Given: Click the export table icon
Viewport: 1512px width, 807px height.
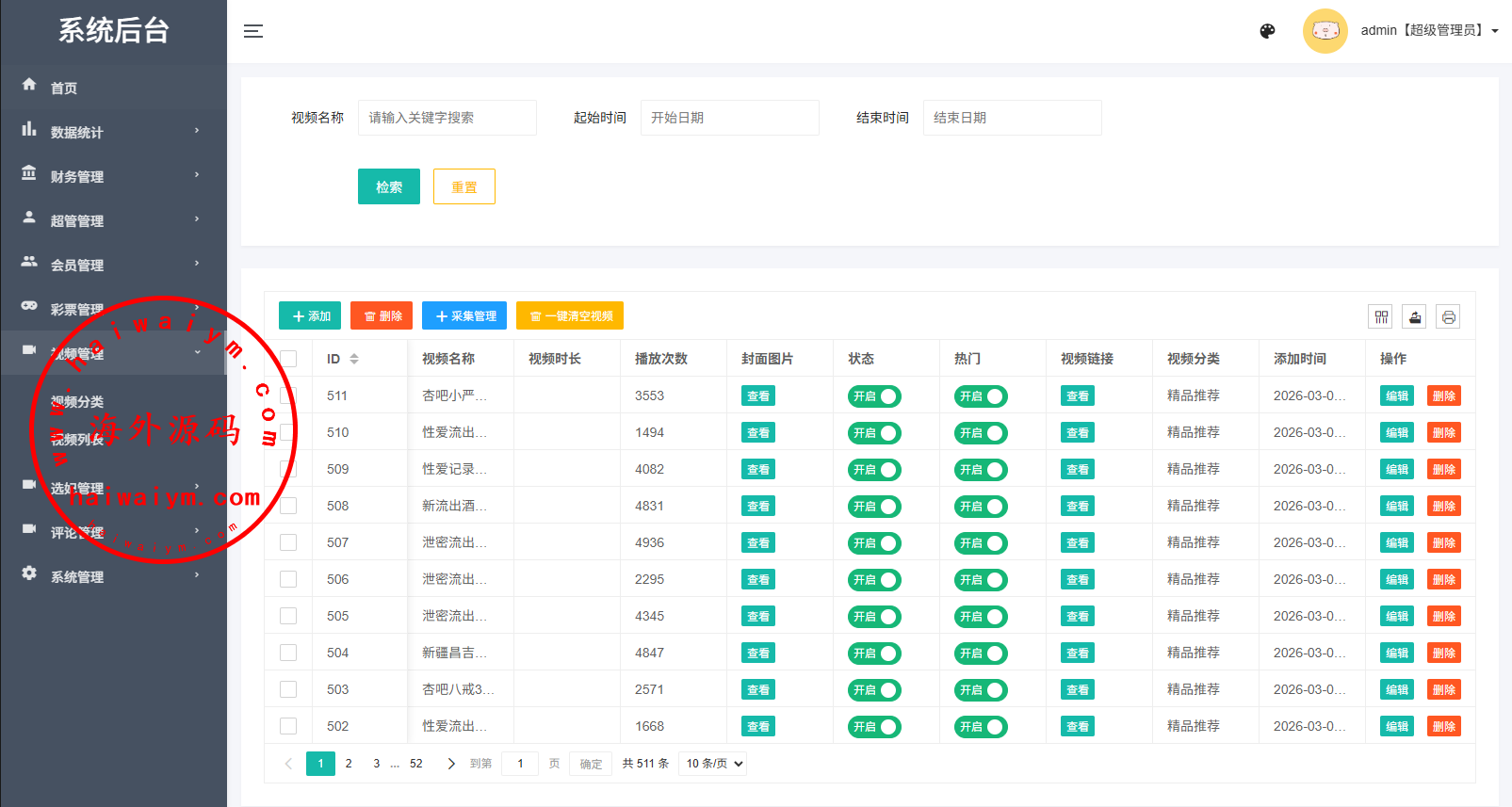Looking at the screenshot, I should [x=1414, y=317].
